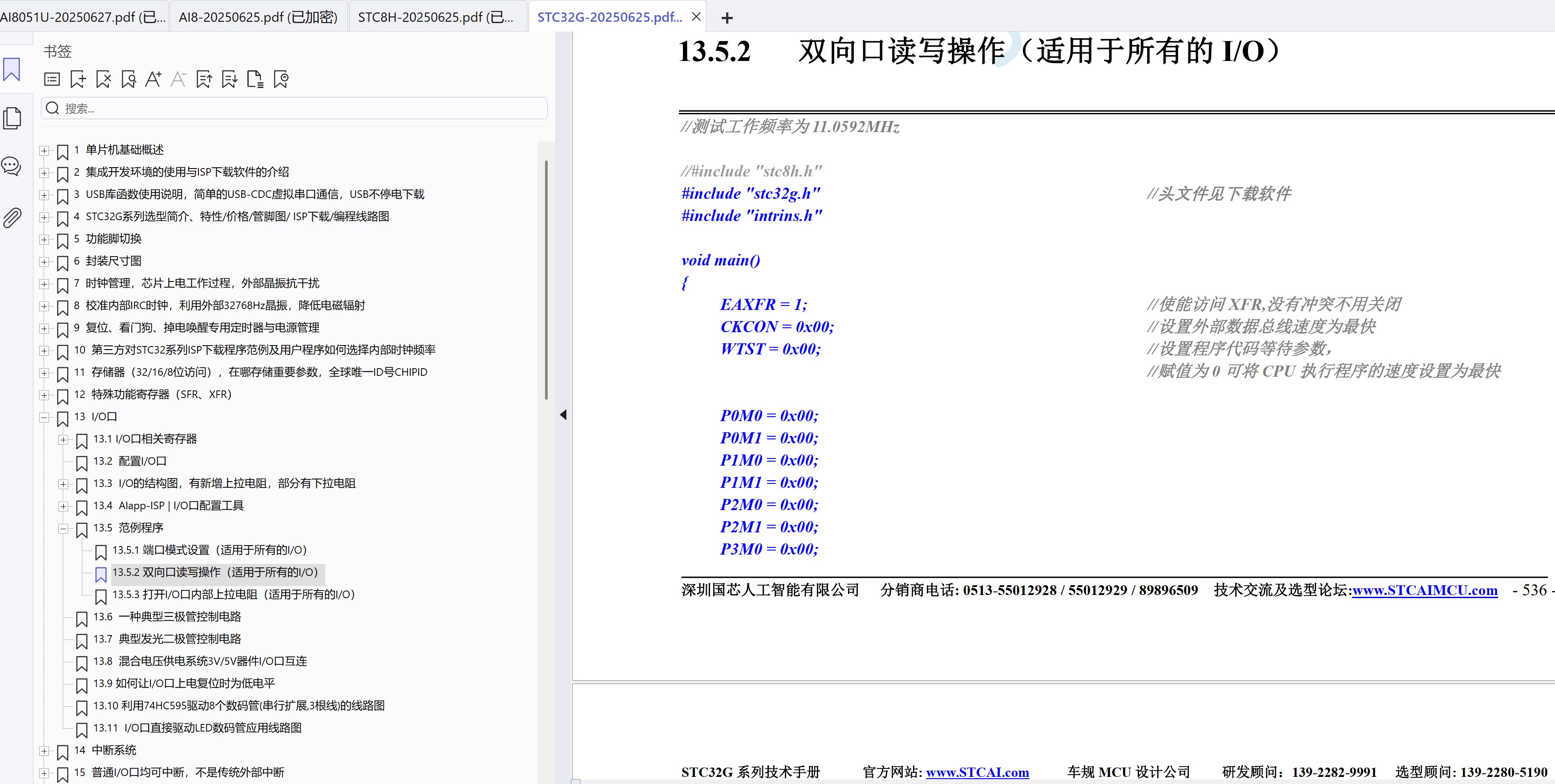
Task: Click the bookmark list options icon
Action: click(x=52, y=79)
